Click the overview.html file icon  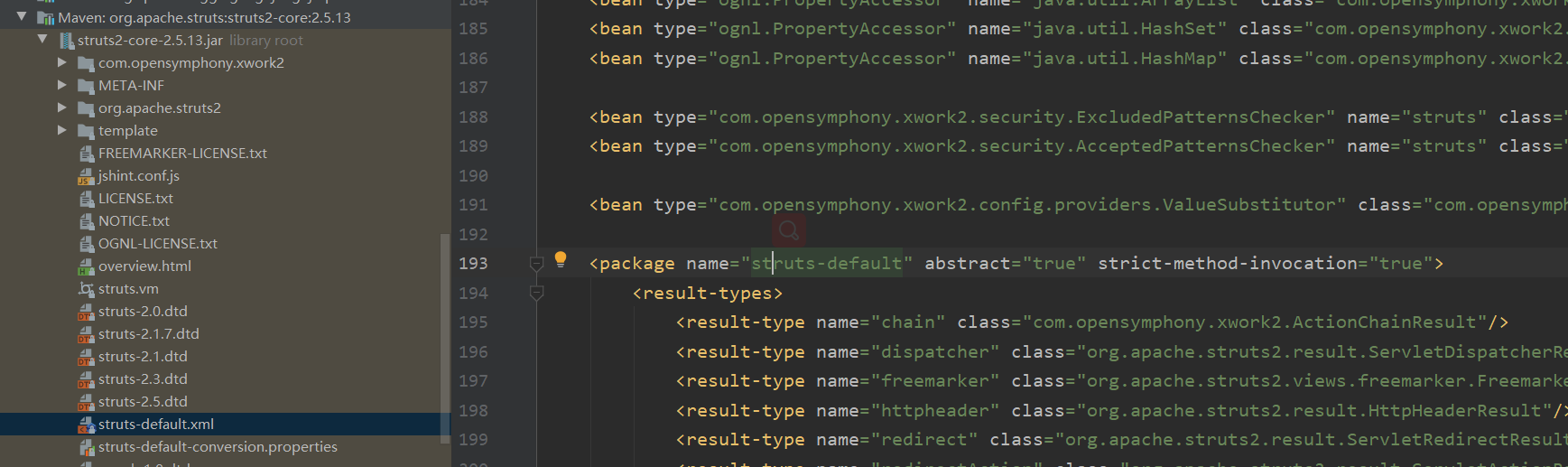pyautogui.click(x=86, y=266)
